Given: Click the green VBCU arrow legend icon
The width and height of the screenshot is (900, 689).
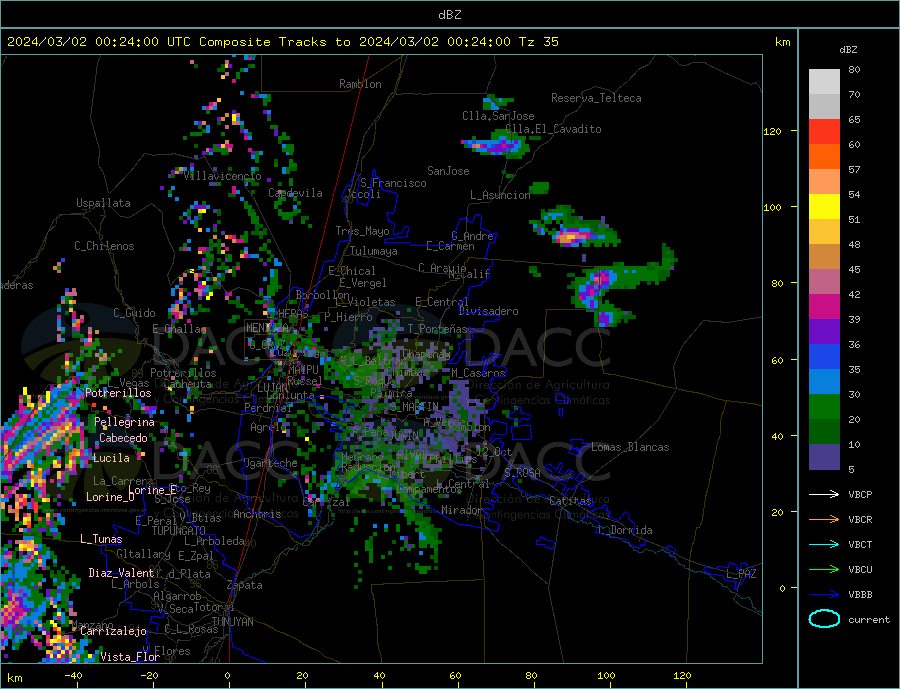Looking at the screenshot, I should pyautogui.click(x=824, y=570).
